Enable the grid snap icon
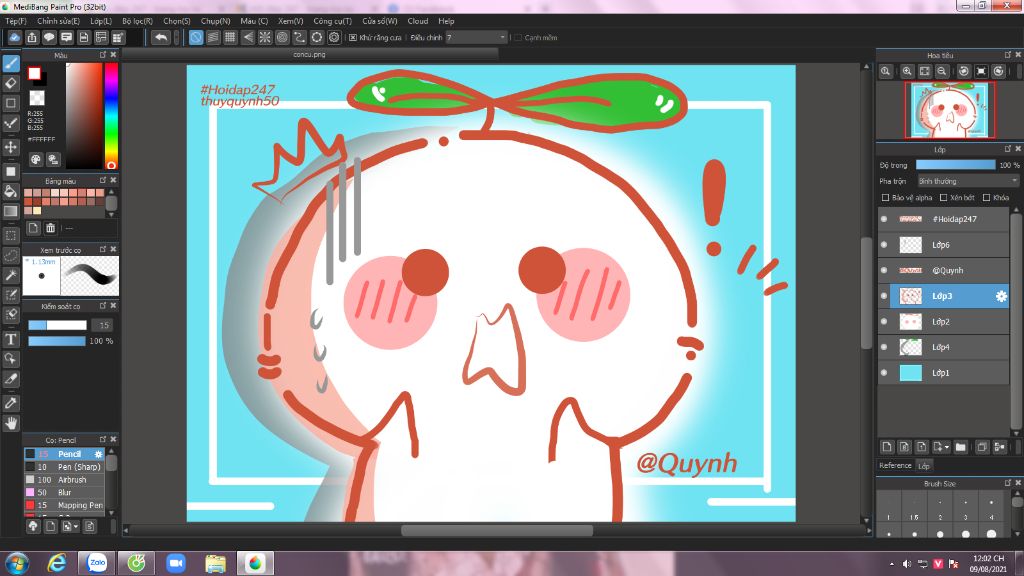The height and width of the screenshot is (576, 1024). [x=230, y=37]
